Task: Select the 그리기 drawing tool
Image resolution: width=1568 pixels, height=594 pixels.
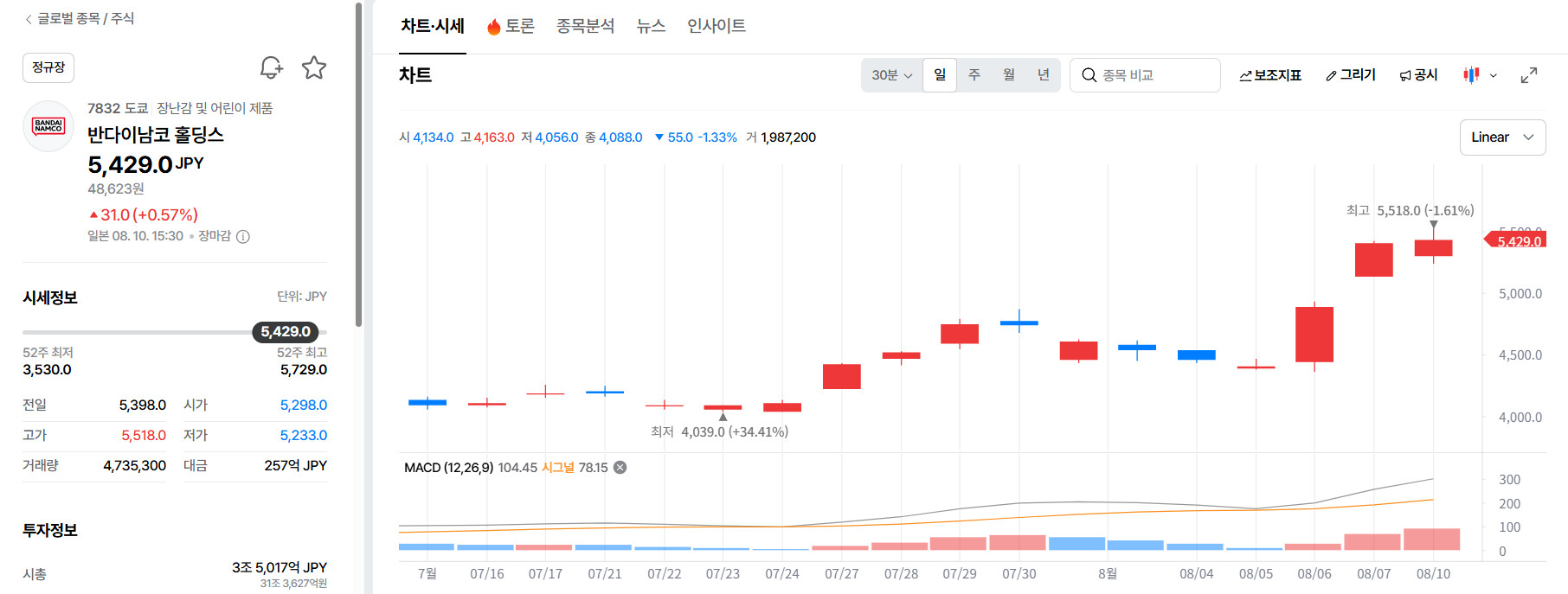Action: point(1351,75)
